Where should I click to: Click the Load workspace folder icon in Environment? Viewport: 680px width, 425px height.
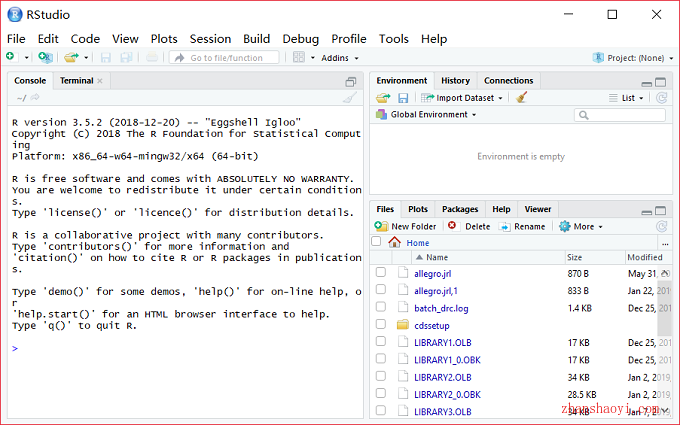[383, 98]
